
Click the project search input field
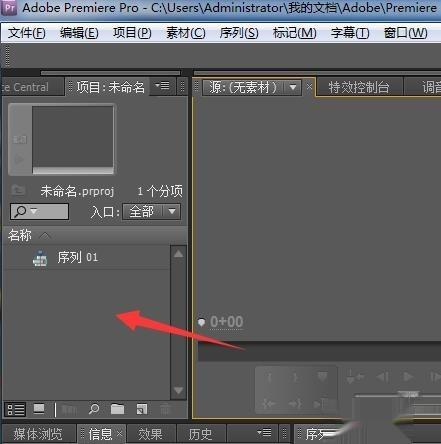(x=39, y=211)
